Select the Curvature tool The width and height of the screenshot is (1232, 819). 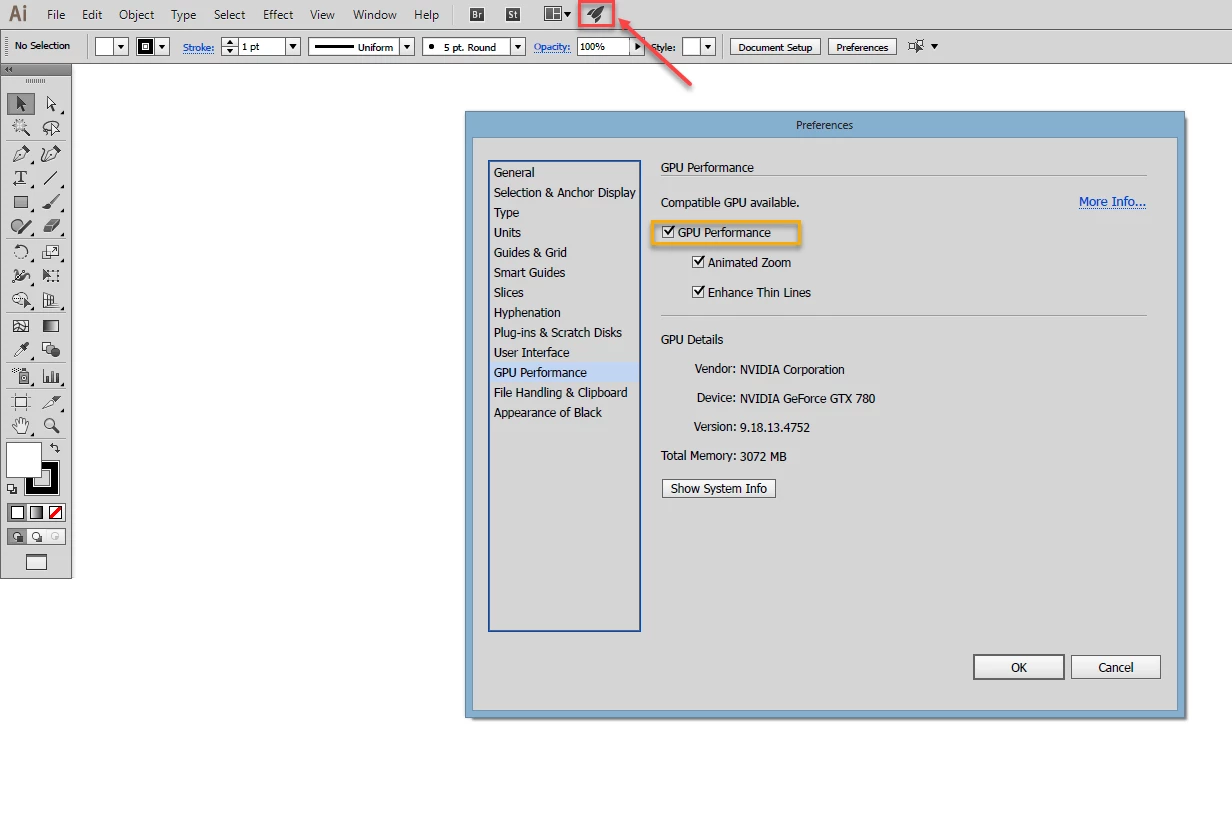pos(51,154)
